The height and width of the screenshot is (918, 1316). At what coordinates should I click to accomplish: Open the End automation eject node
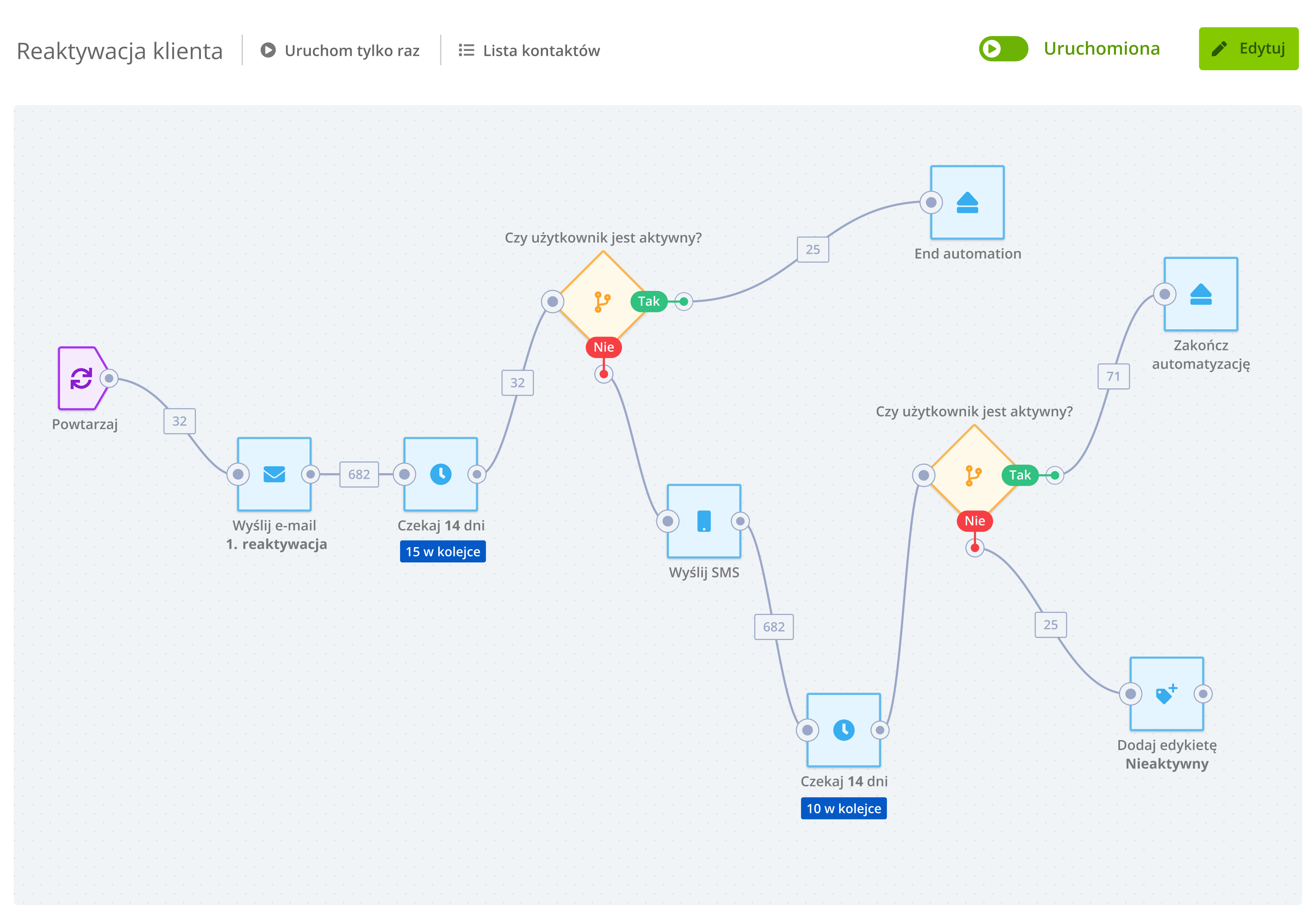tap(967, 202)
